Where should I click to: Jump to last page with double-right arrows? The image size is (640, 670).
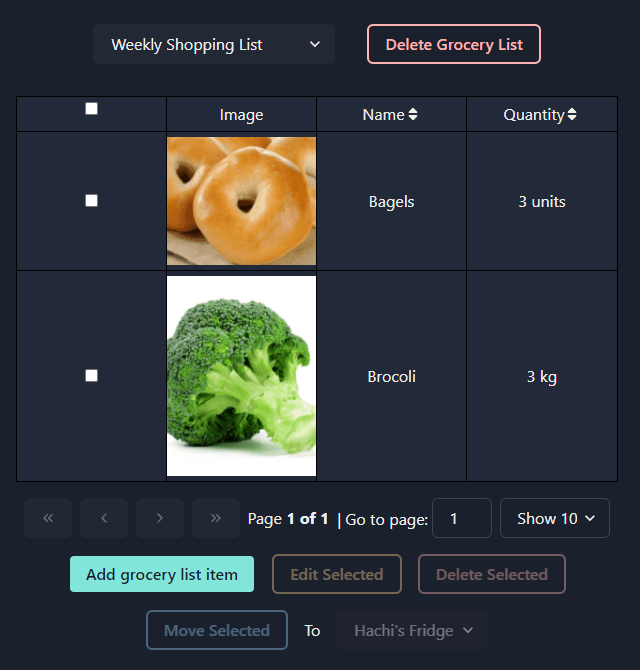(216, 518)
